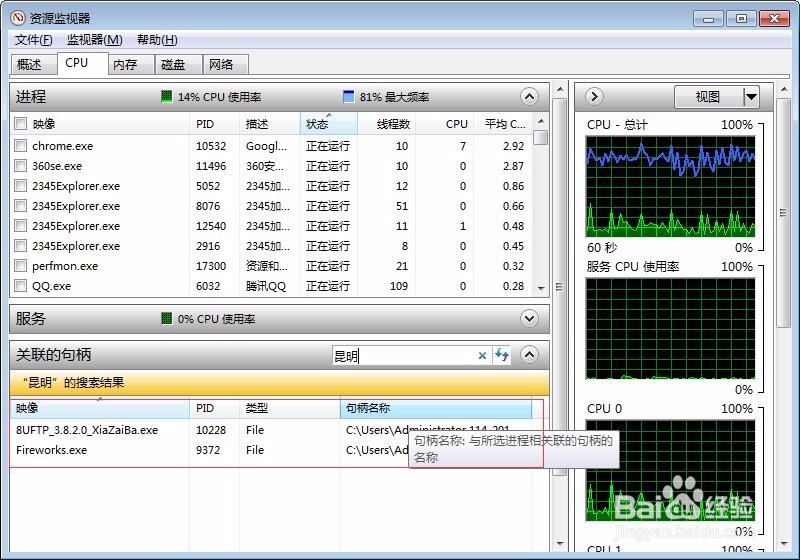Switch to the 概述 tab
The image size is (800, 560).
click(x=34, y=65)
